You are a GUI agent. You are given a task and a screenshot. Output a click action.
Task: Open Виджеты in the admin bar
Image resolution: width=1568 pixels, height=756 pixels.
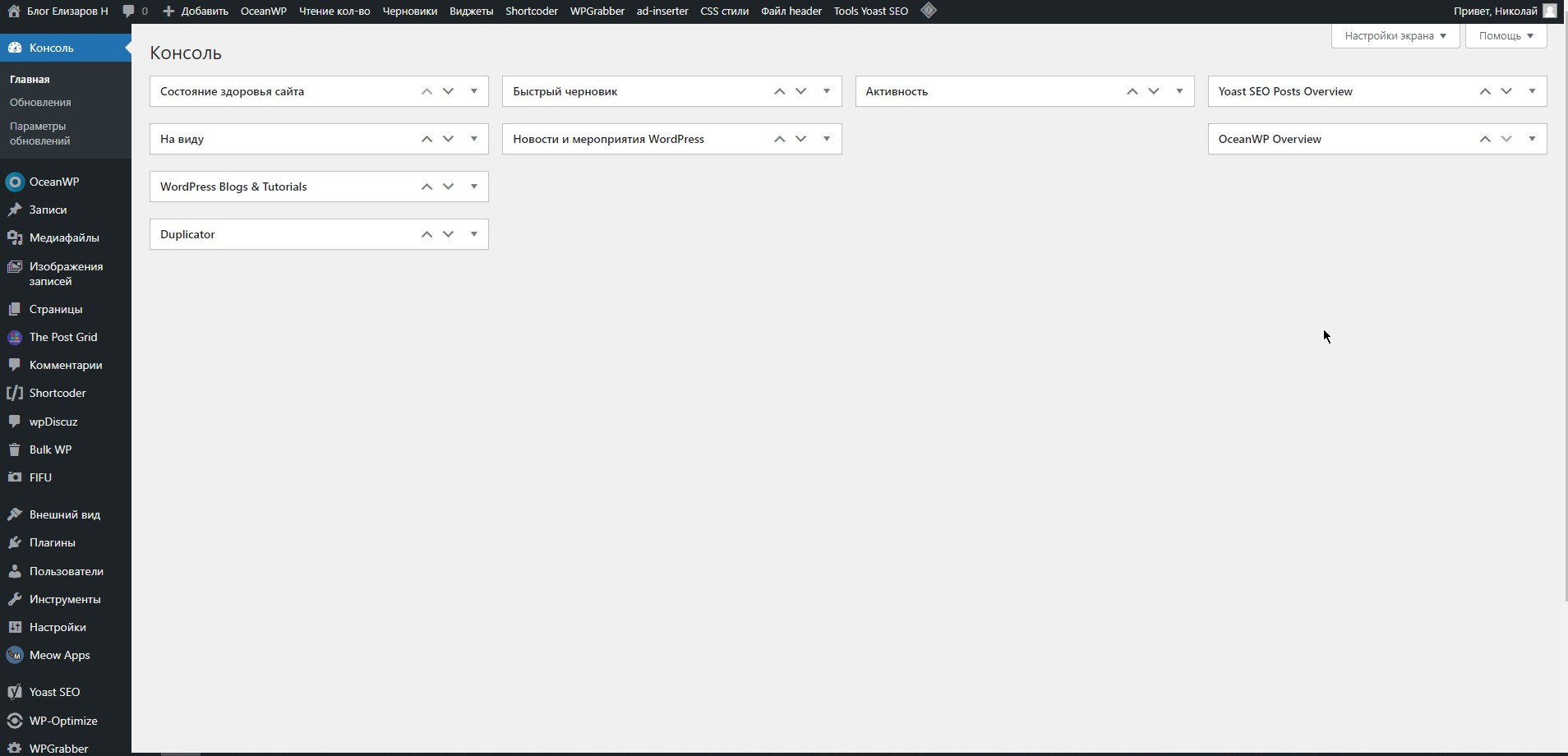471,12
